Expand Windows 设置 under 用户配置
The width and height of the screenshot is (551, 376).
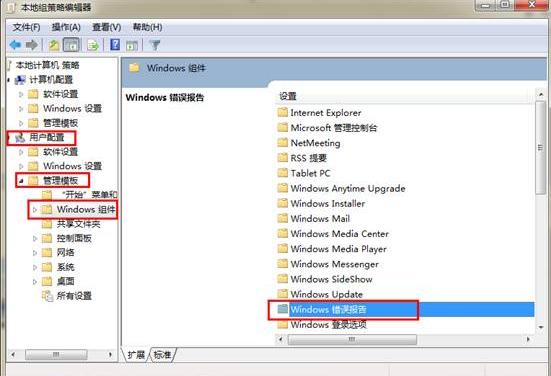[21, 166]
